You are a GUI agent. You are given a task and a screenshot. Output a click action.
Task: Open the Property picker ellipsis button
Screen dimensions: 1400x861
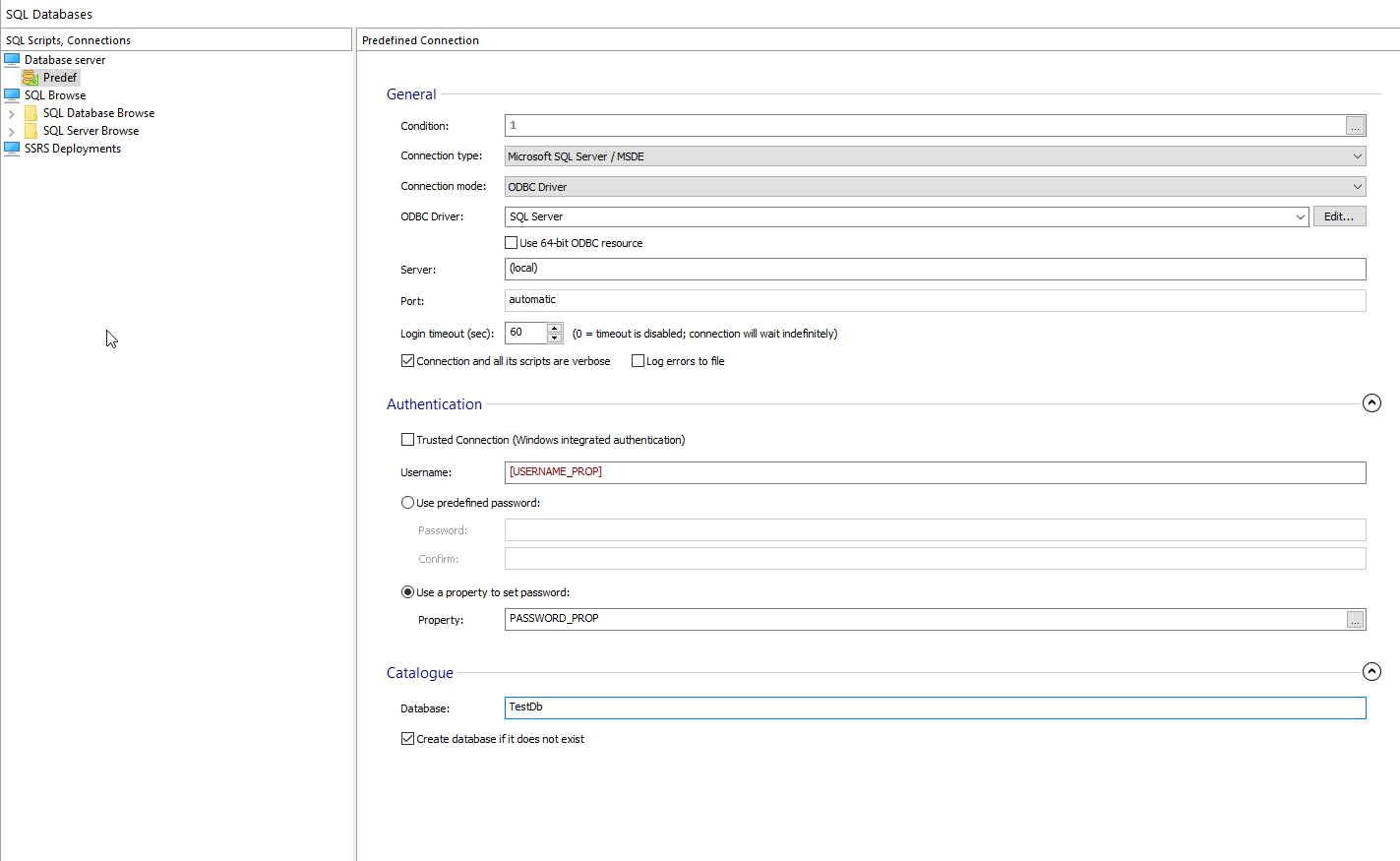tap(1355, 620)
